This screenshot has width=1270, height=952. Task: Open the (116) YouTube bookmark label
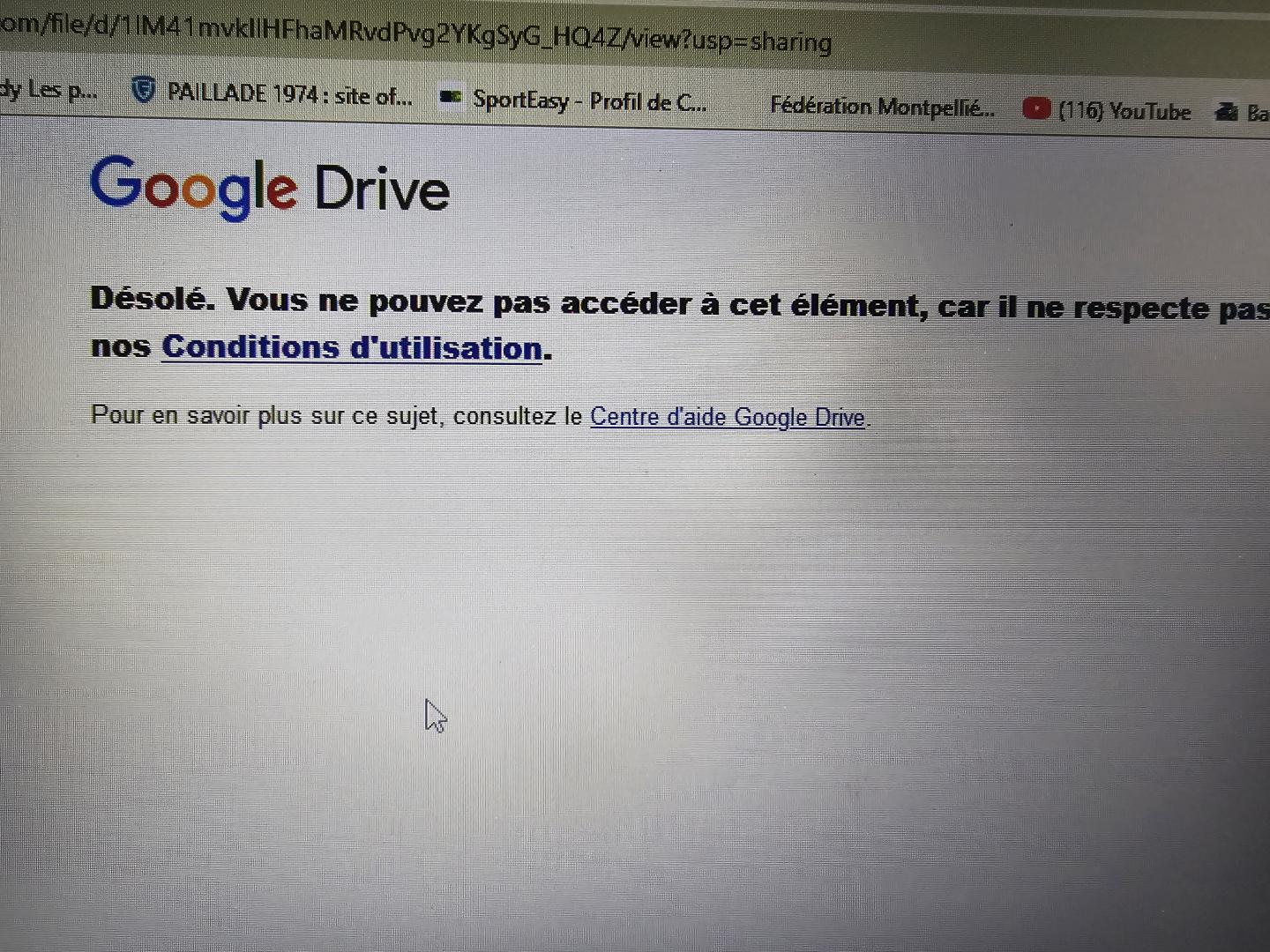click(x=1124, y=111)
